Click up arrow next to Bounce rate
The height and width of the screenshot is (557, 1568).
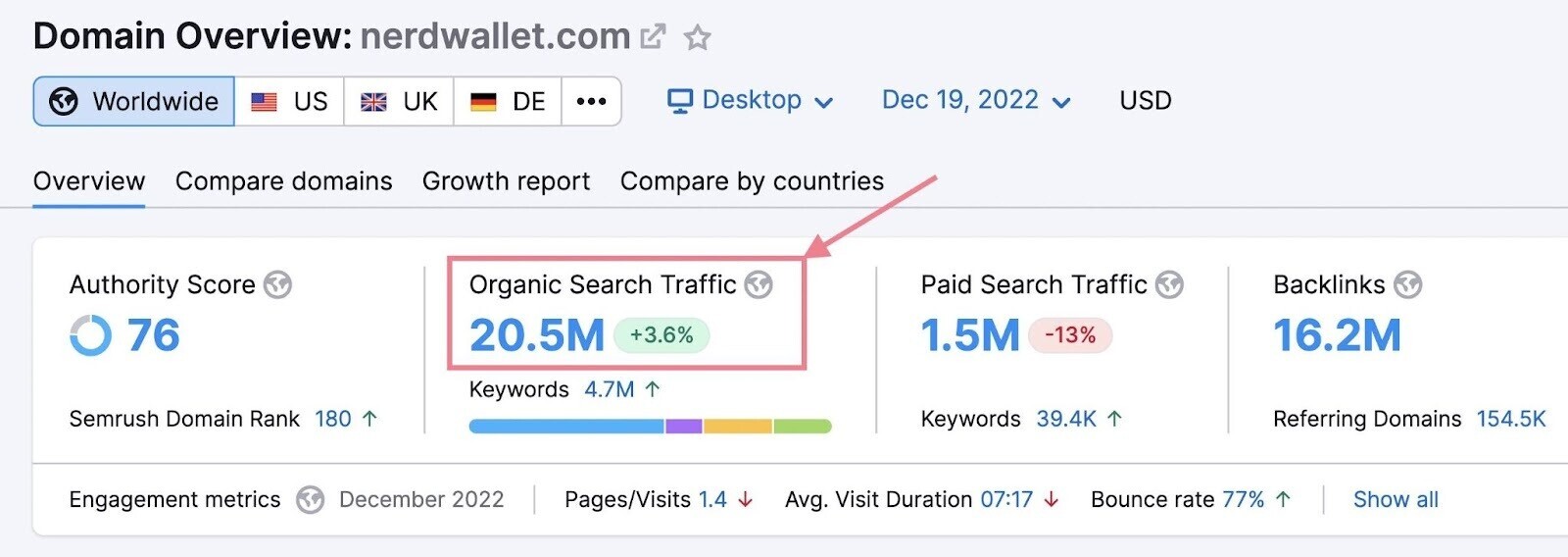1283,500
